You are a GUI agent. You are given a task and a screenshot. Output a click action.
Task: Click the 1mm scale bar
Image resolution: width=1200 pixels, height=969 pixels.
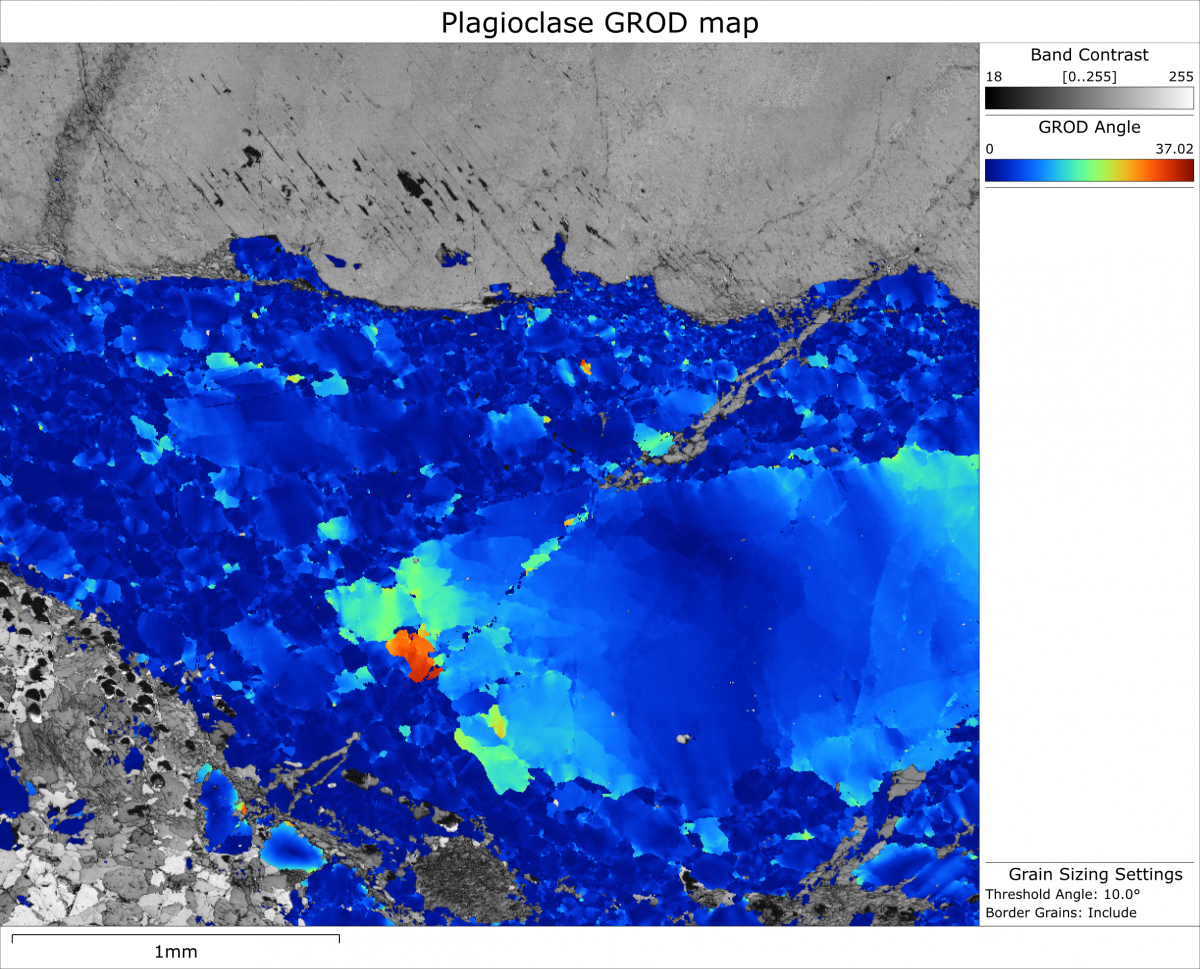coord(175,938)
